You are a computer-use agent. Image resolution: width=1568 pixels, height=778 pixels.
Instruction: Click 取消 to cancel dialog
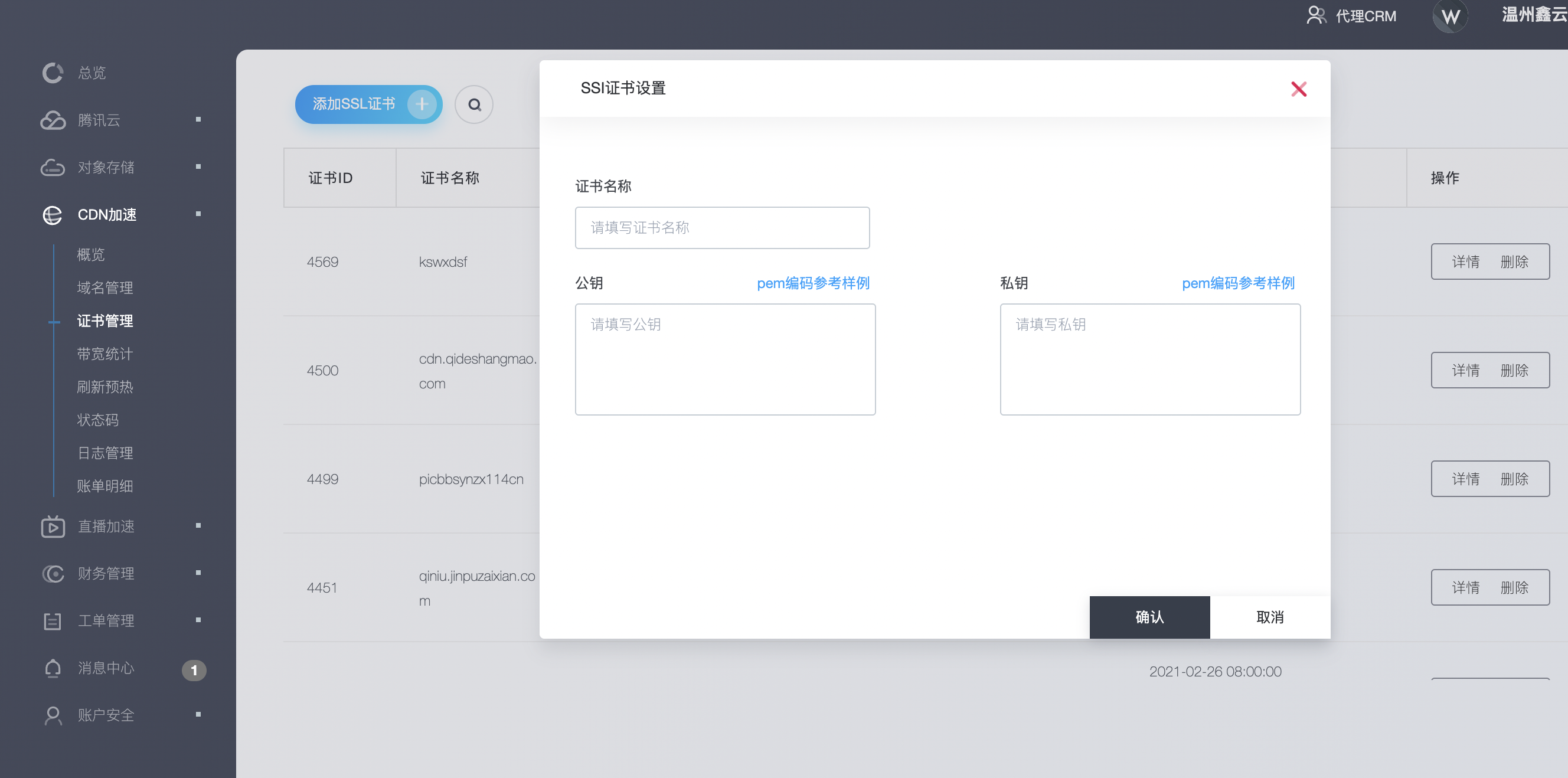click(x=1270, y=617)
